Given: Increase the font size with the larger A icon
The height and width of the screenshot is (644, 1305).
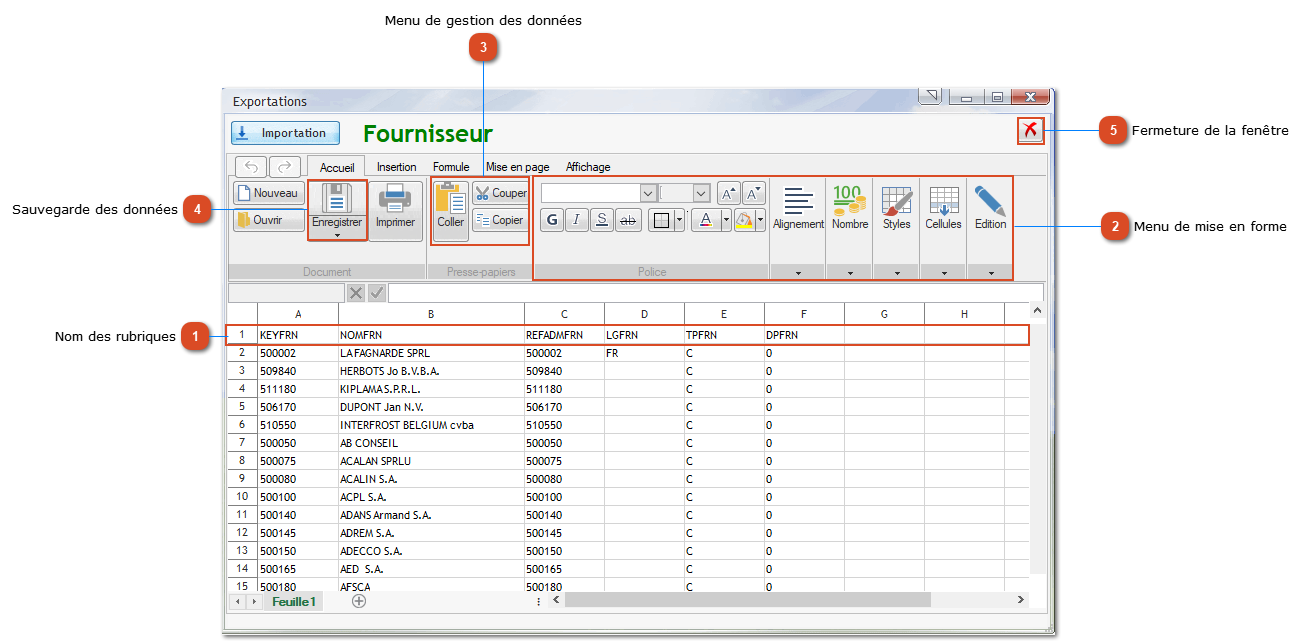Looking at the screenshot, I should [729, 193].
